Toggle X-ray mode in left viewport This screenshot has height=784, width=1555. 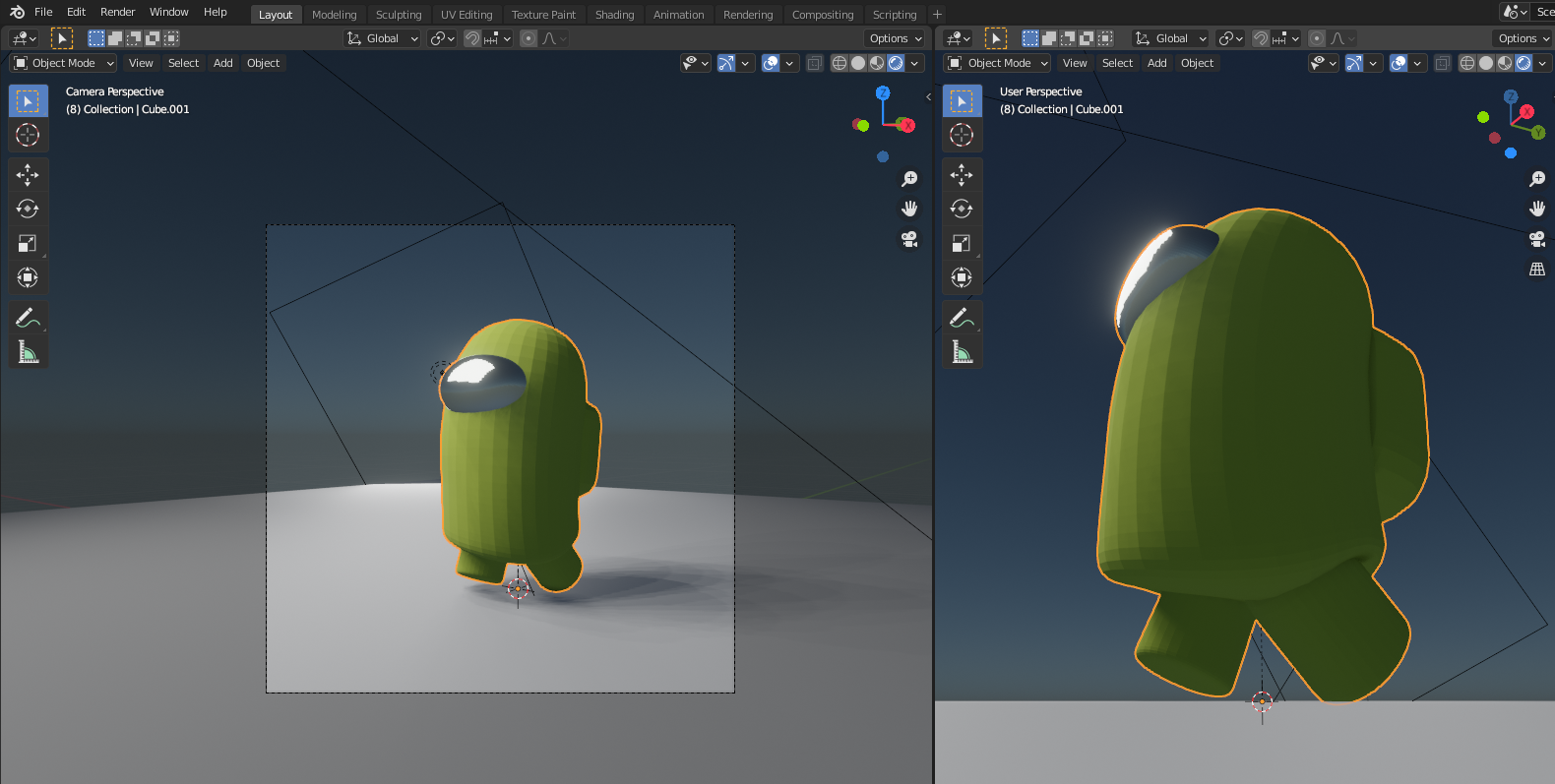click(815, 63)
